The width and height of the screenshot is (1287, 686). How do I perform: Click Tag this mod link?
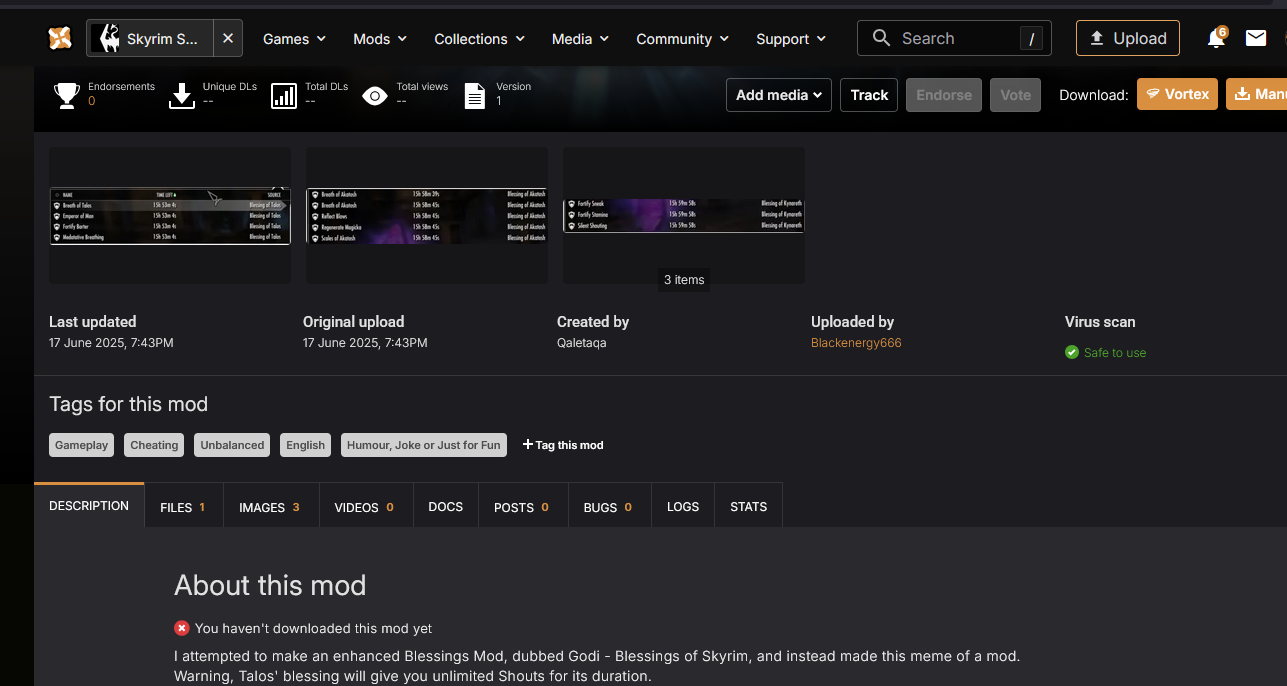[563, 445]
